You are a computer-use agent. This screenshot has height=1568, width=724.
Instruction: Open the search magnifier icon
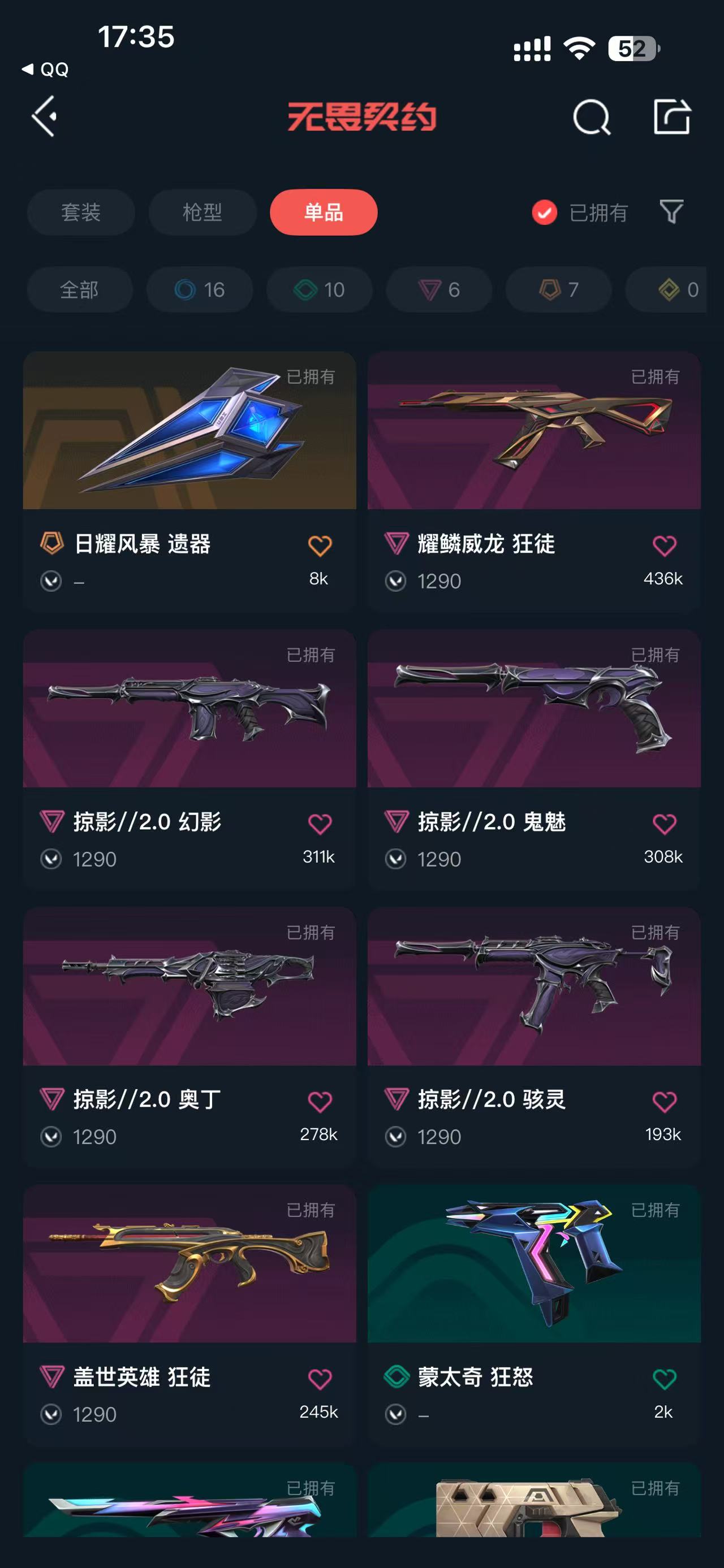(592, 117)
